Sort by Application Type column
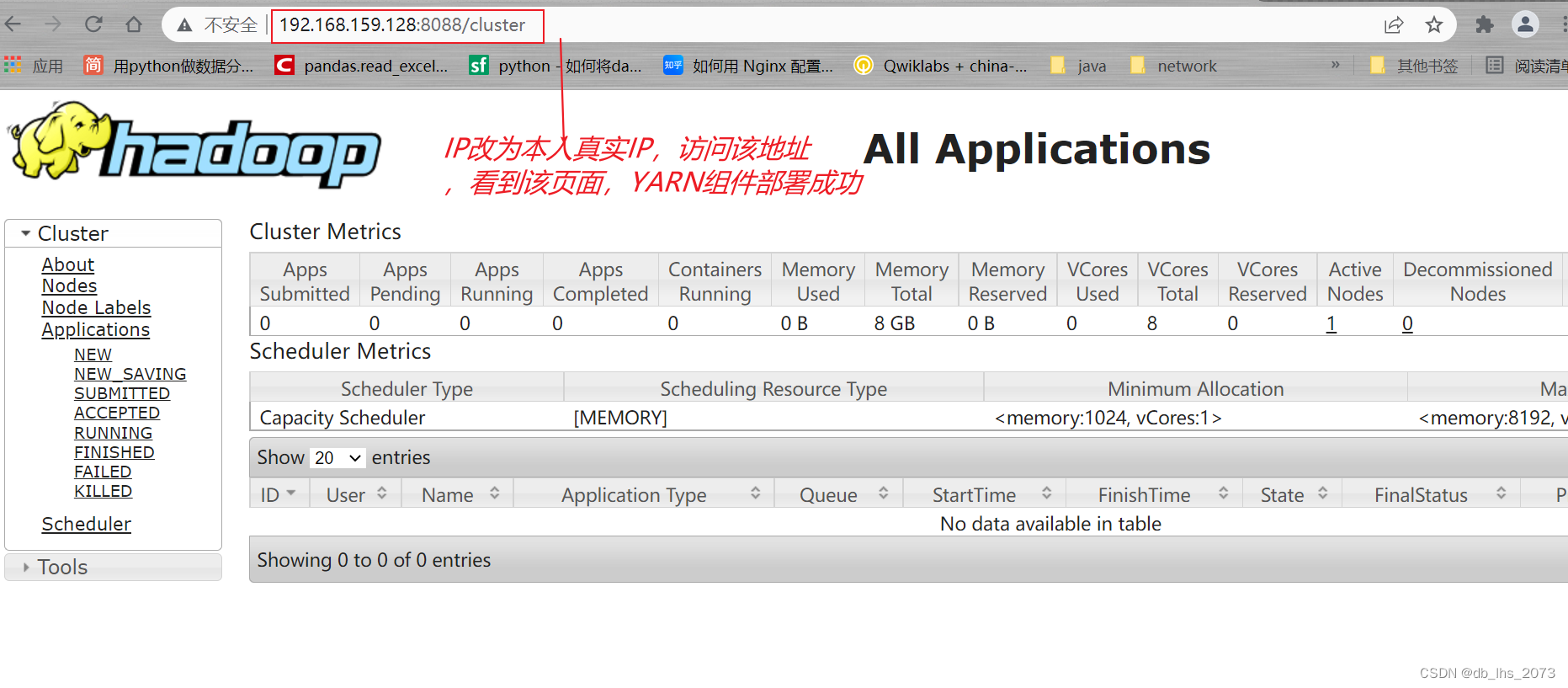Screen dimensions: 1568x688 coord(644,494)
